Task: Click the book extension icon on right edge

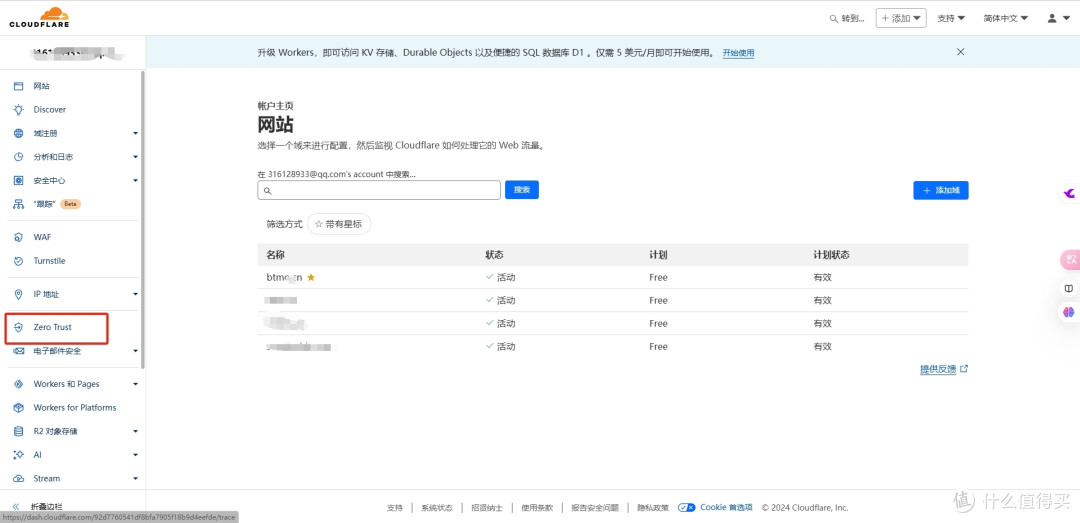Action: click(x=1069, y=288)
